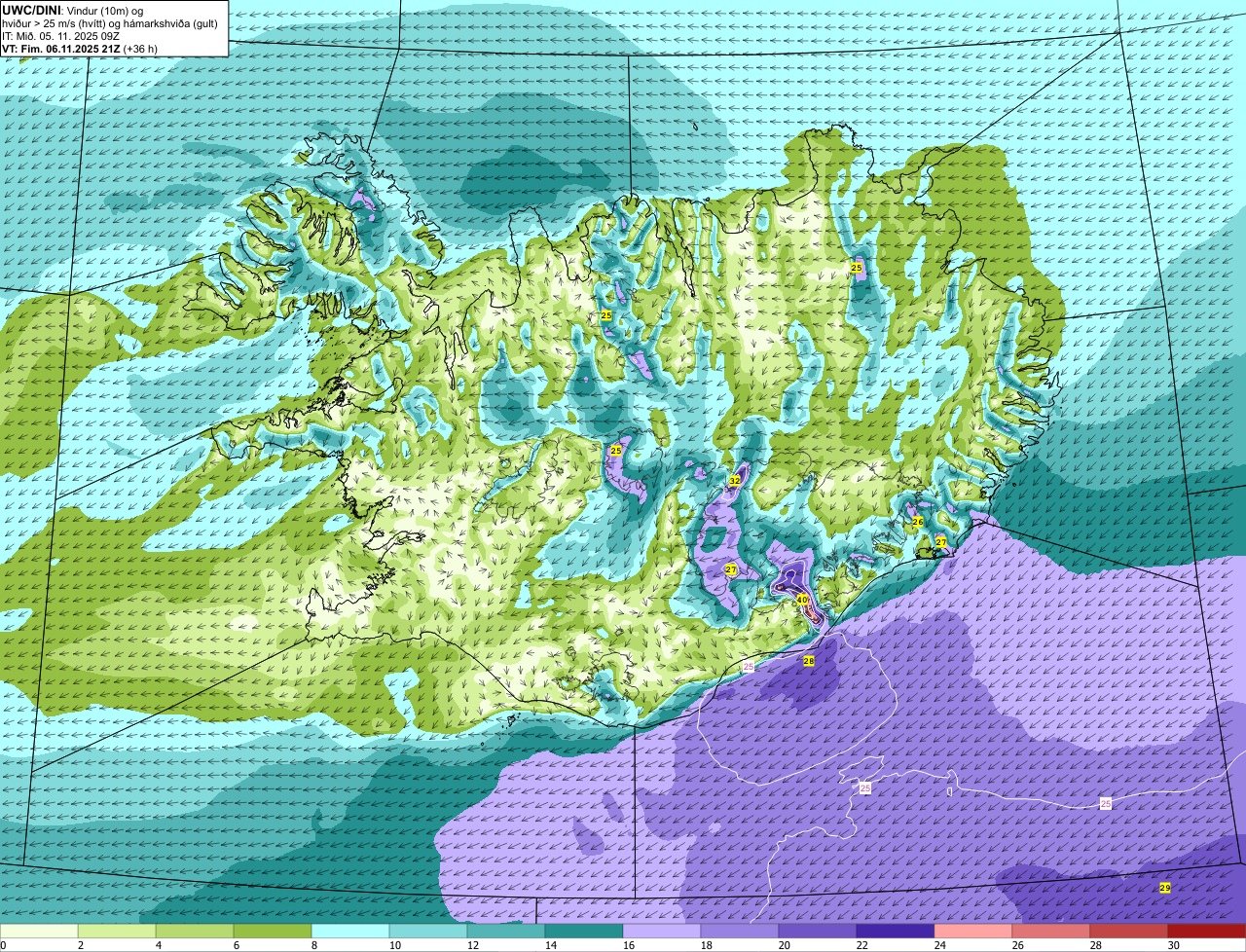The height and width of the screenshot is (952, 1246).
Task: Select the dark red above-30 m/s legend swatch
Action: pos(1207,931)
